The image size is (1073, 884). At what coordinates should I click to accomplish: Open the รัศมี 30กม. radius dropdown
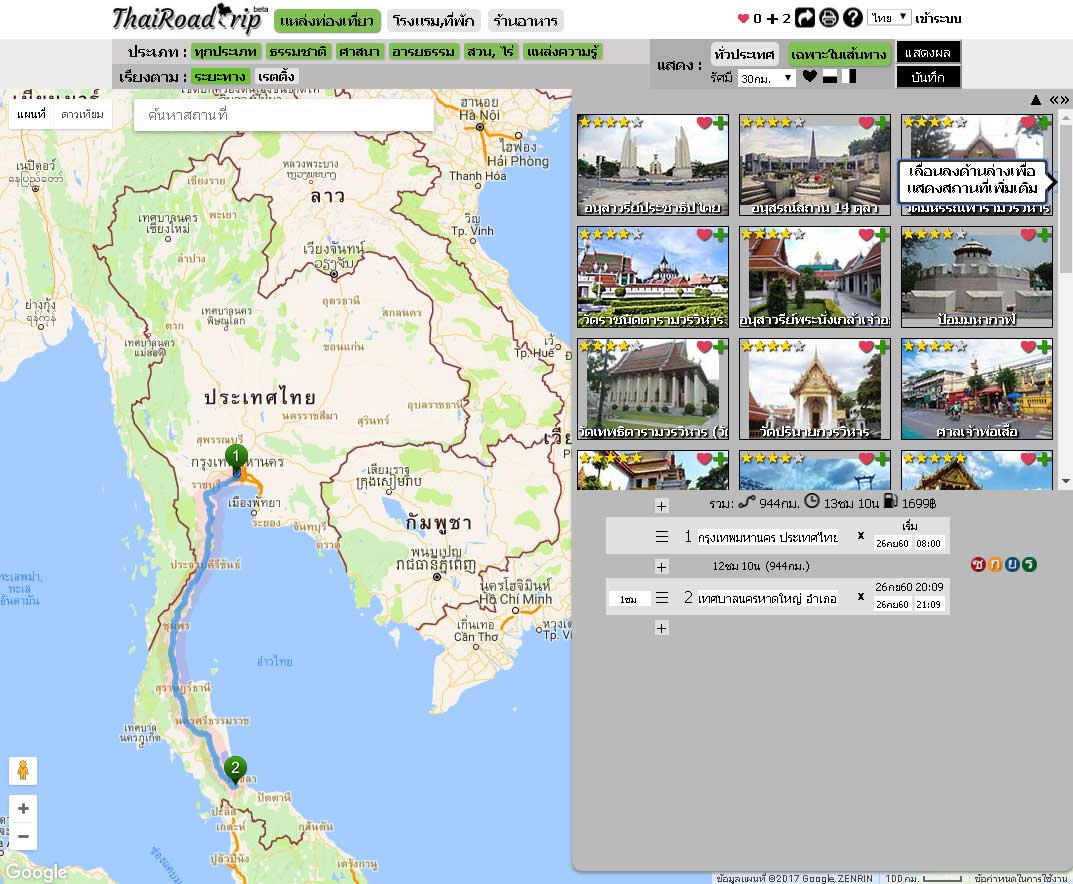[766, 78]
